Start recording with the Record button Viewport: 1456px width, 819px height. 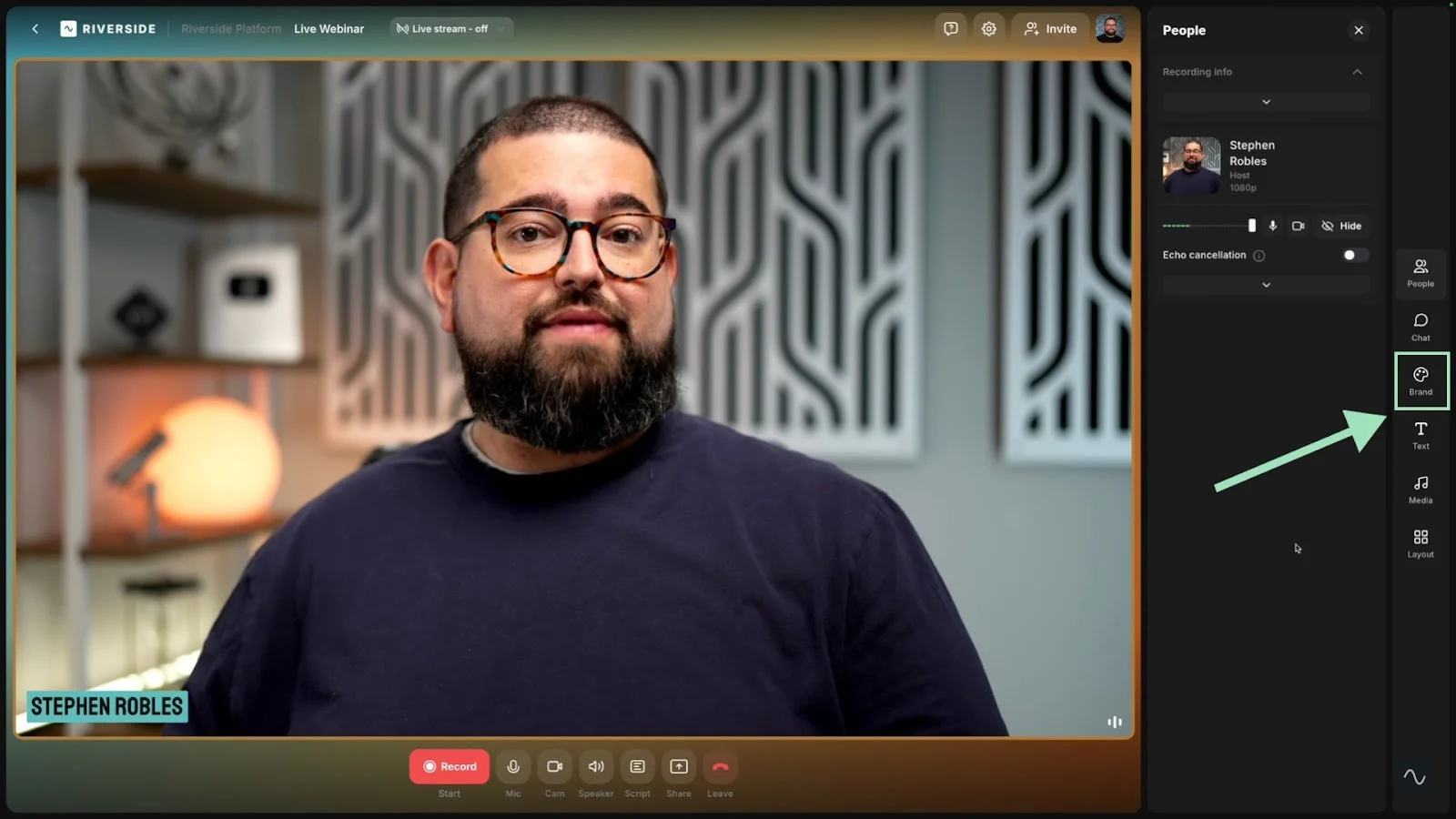tap(449, 766)
